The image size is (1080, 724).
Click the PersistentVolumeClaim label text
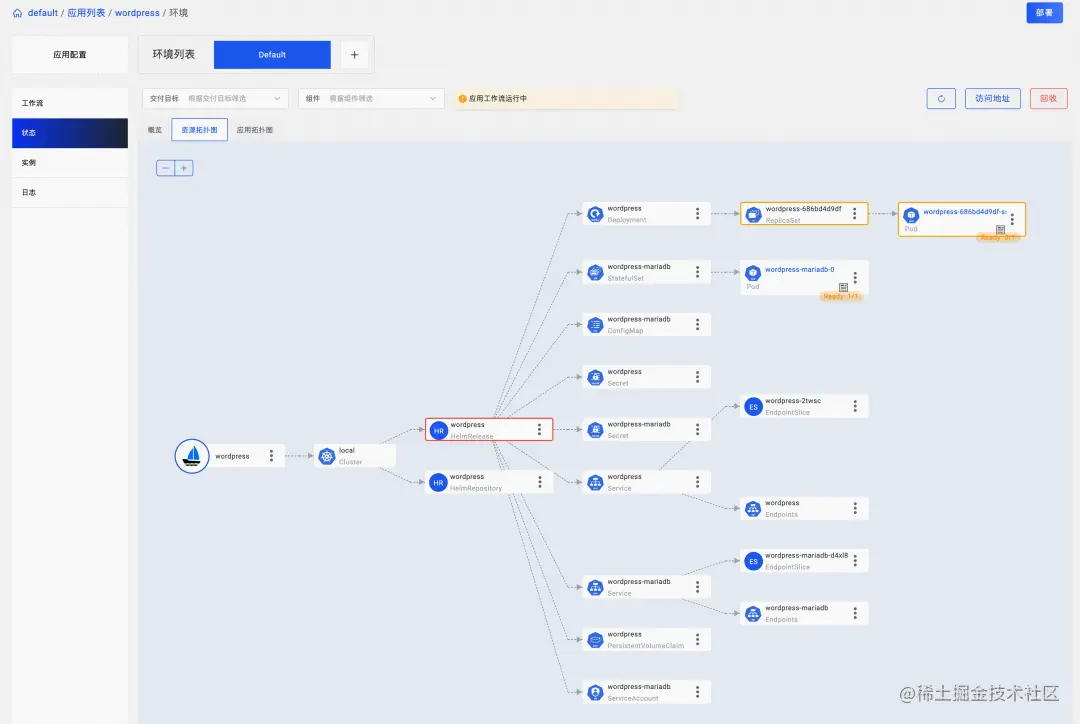pos(645,646)
